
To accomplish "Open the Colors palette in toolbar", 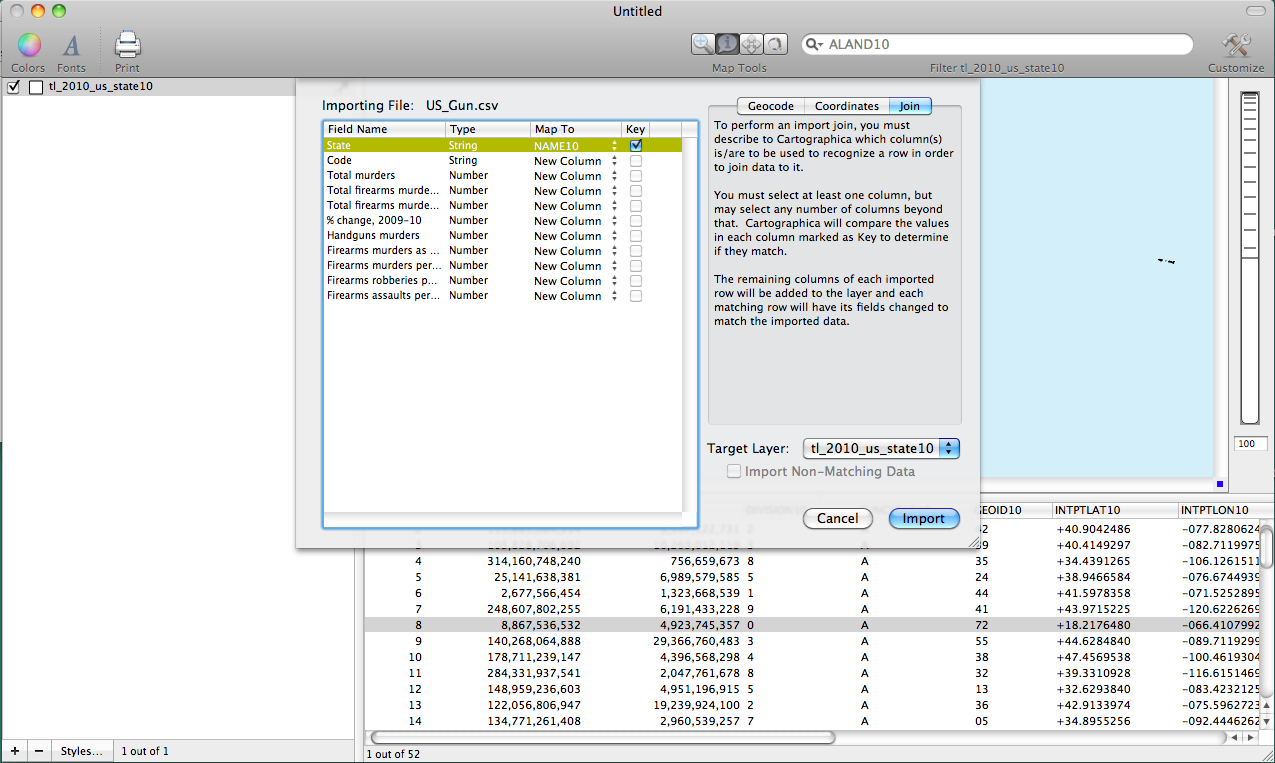I will (28, 45).
